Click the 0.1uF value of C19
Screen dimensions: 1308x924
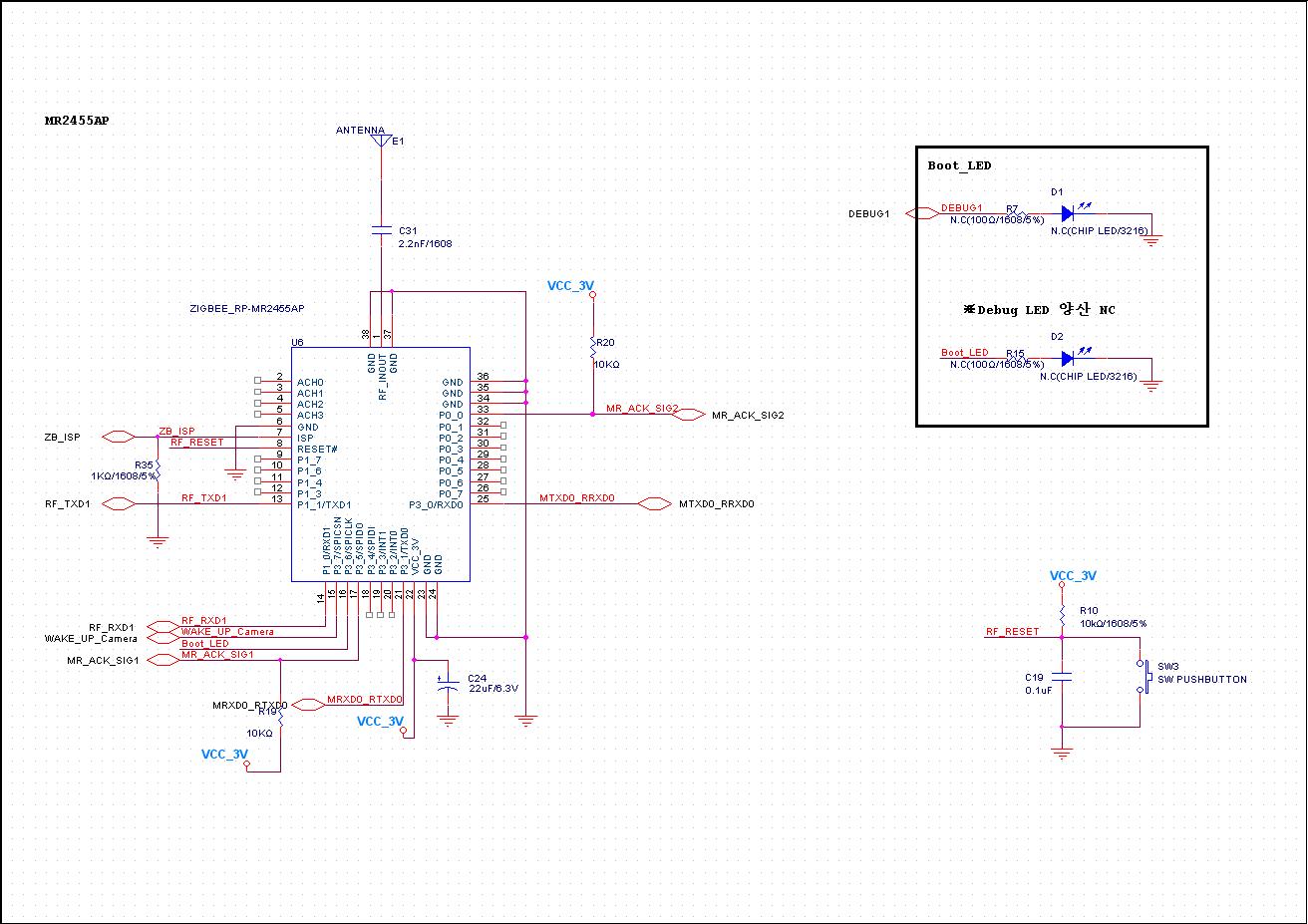point(1039,690)
